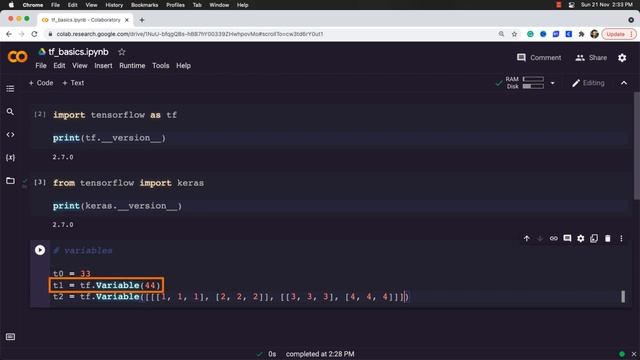Open the Colab View menu

80,66
